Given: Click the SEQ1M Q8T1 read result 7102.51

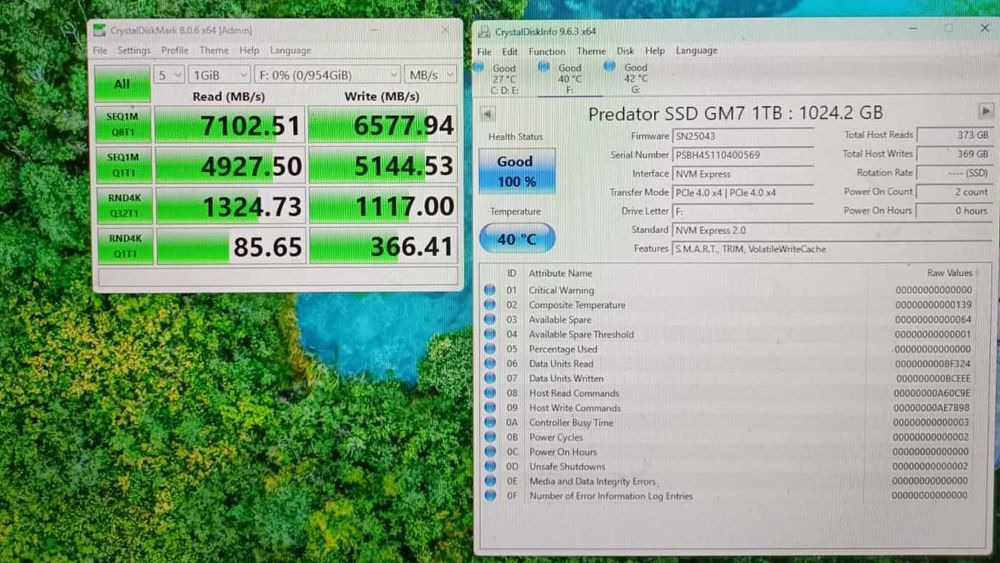Looking at the screenshot, I should (x=229, y=124).
